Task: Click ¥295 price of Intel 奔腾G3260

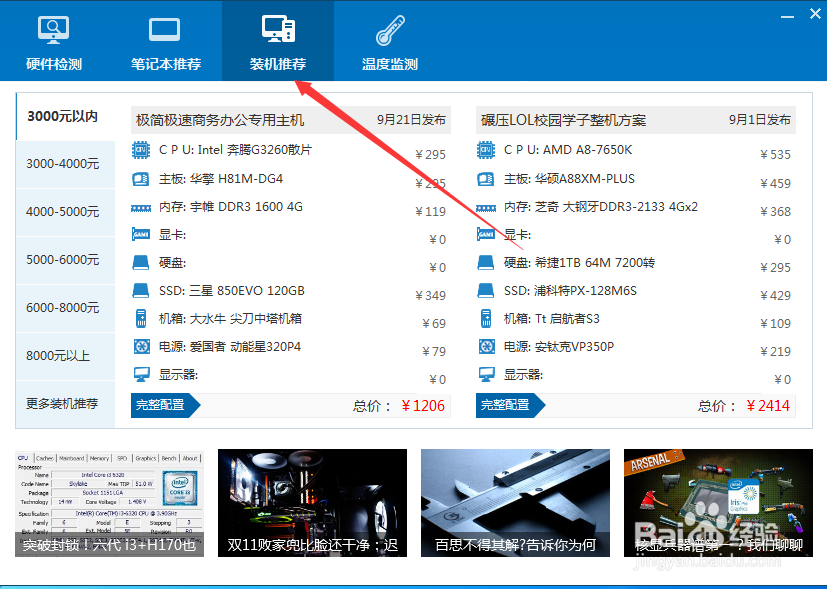Action: click(430, 155)
